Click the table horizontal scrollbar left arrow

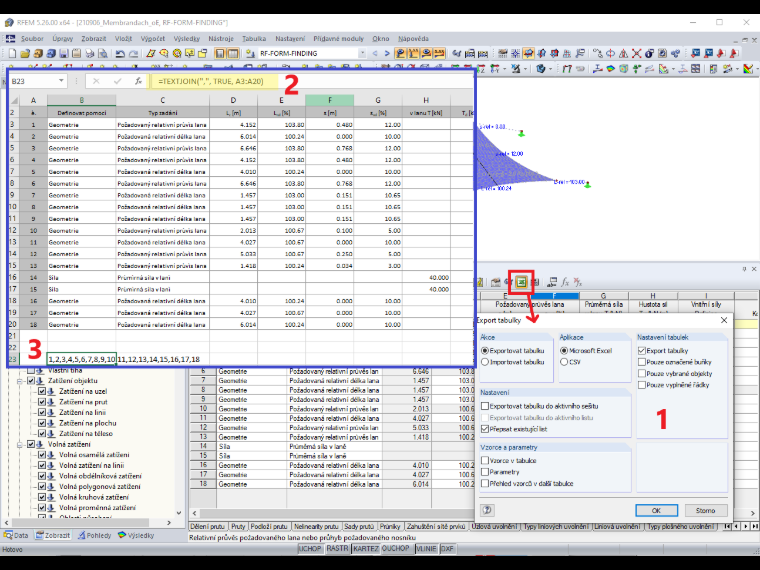click(x=195, y=513)
